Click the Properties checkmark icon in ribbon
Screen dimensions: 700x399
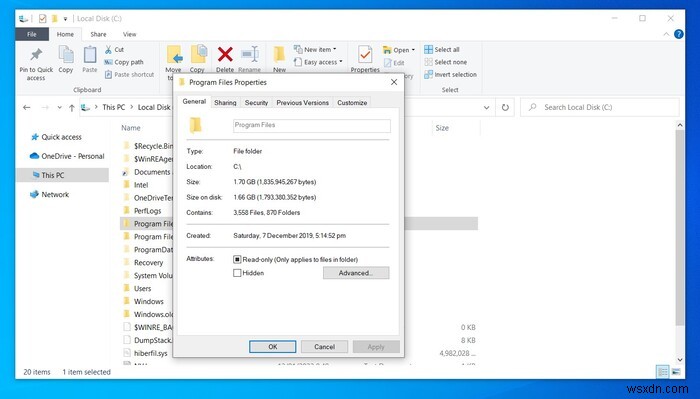coord(365,55)
